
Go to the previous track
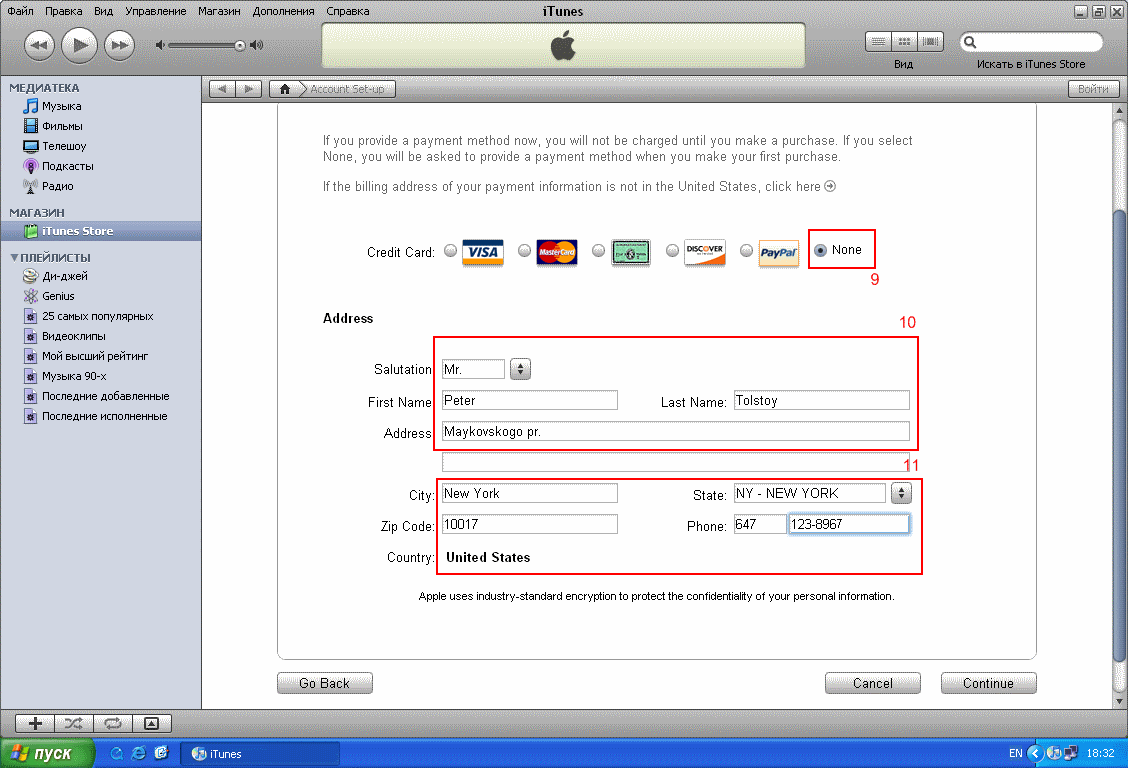click(x=39, y=45)
